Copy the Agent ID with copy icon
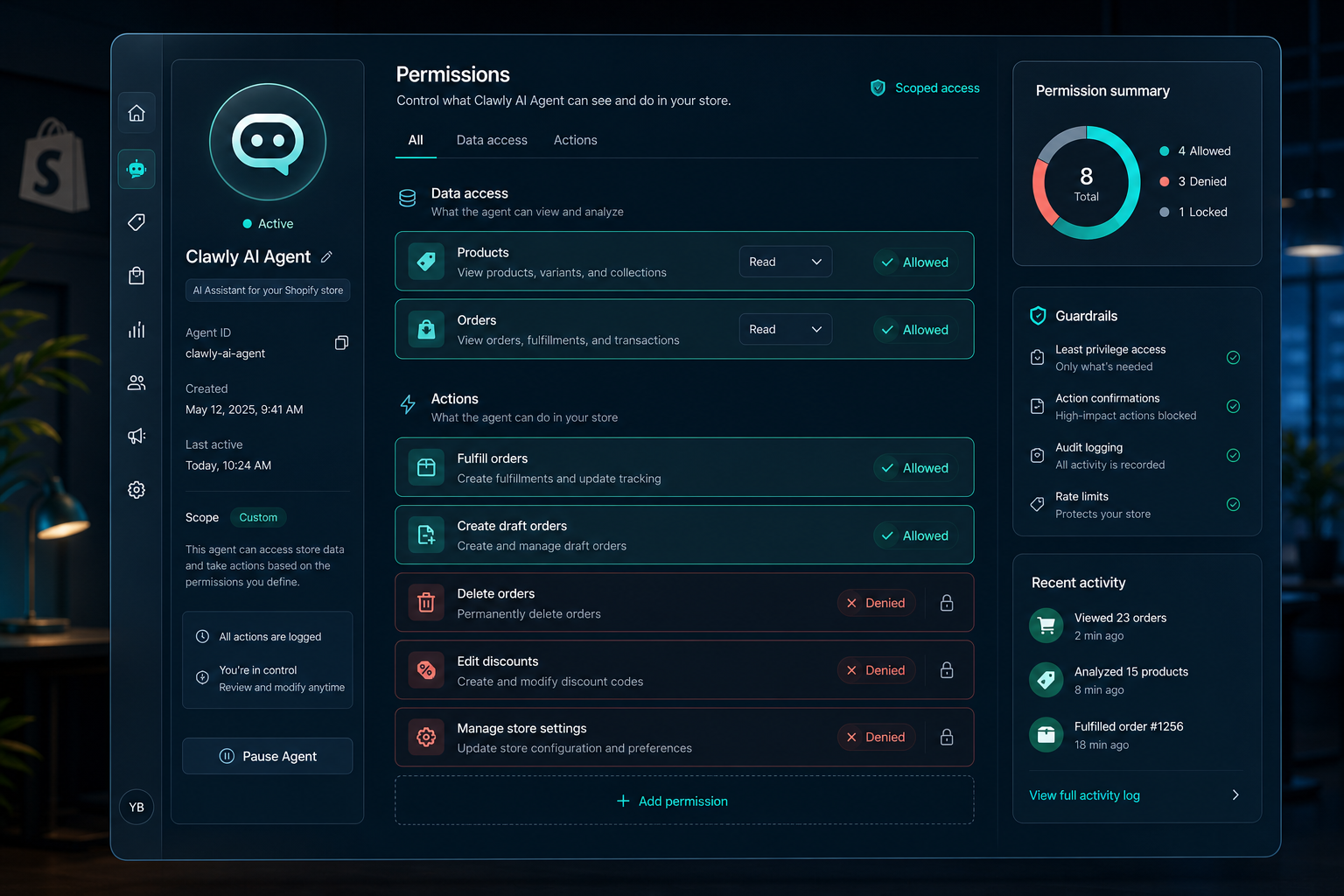The width and height of the screenshot is (1344, 896). tap(341, 343)
